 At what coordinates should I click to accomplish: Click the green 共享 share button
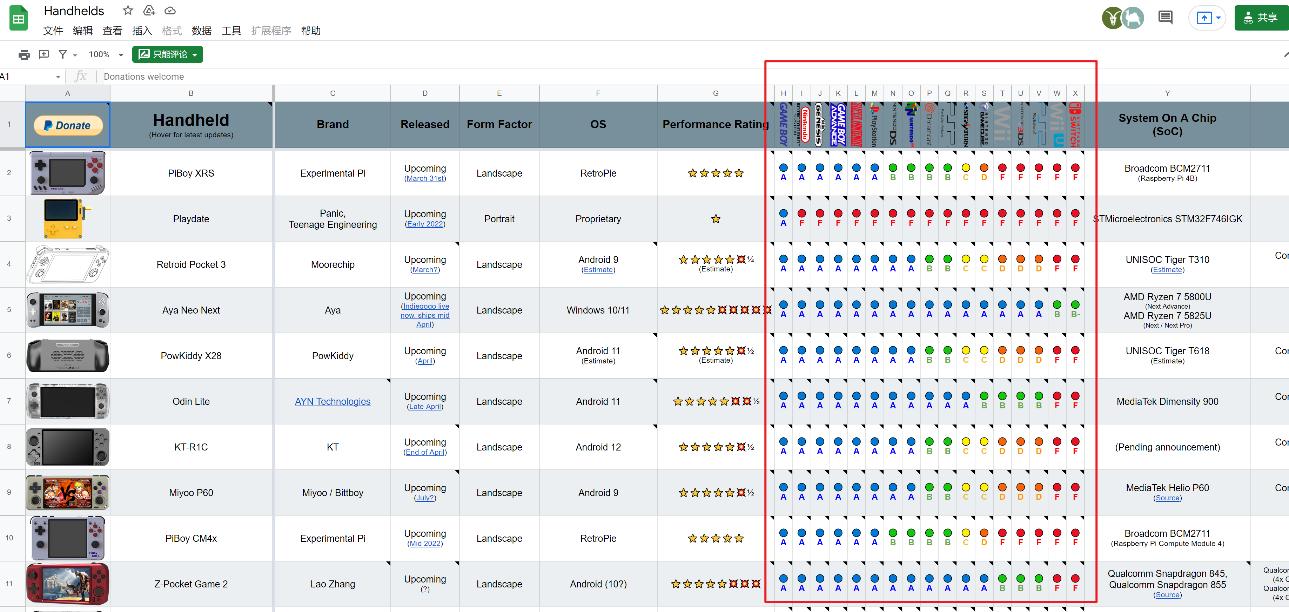(x=1260, y=17)
